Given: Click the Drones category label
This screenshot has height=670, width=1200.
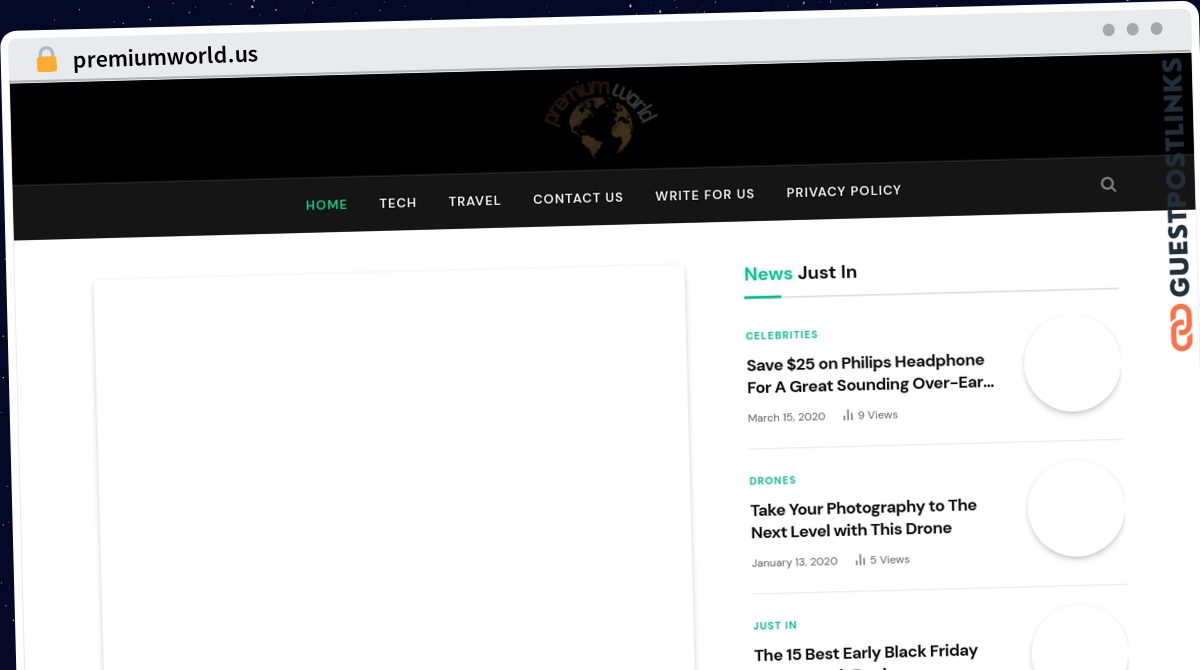Looking at the screenshot, I should tap(773, 480).
